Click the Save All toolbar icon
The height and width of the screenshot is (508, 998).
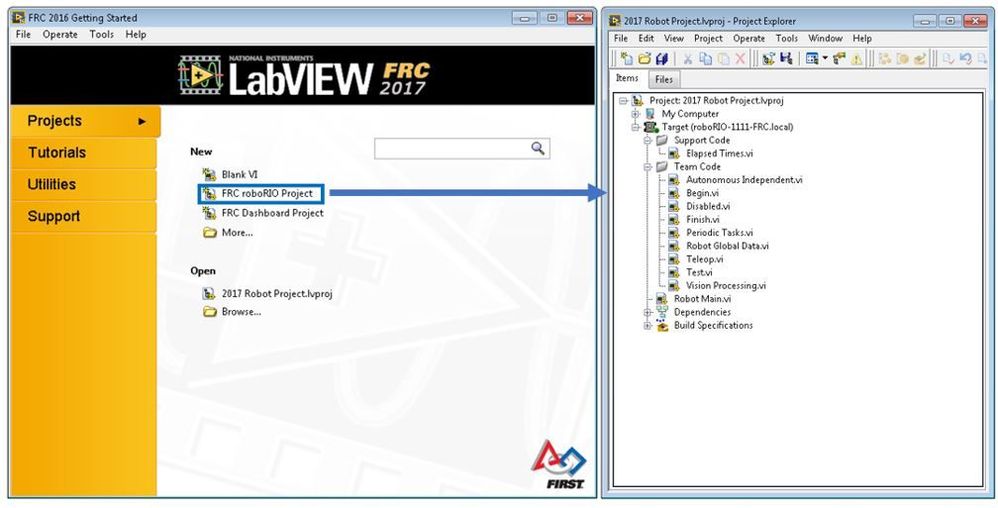[661, 59]
